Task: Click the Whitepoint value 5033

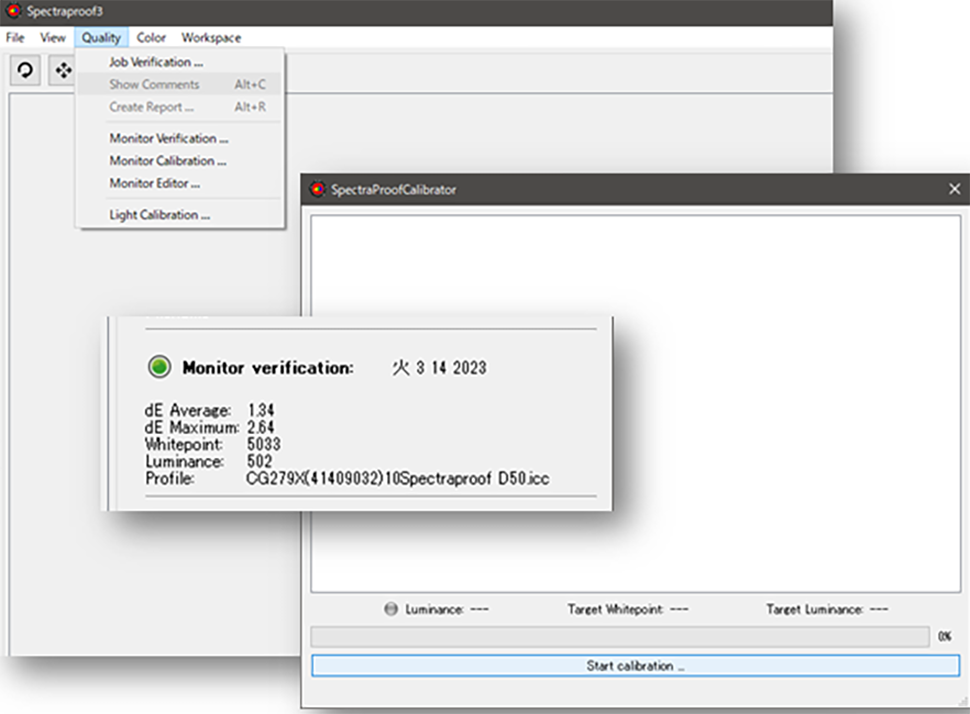Action: click(x=264, y=444)
